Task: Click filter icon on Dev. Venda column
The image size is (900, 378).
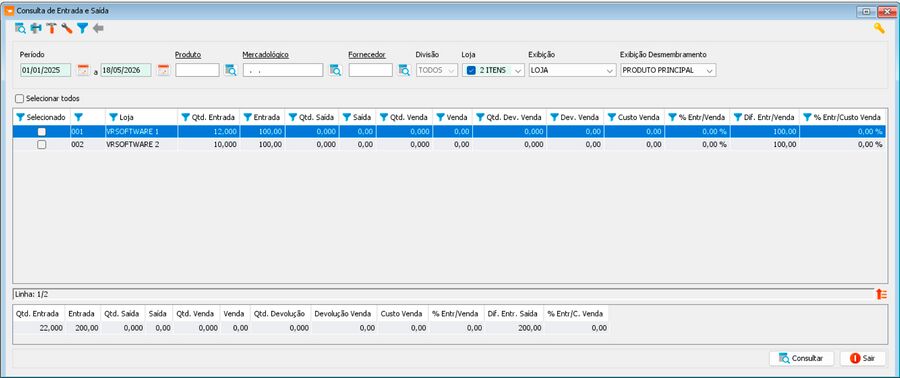Action: pyautogui.click(x=554, y=117)
